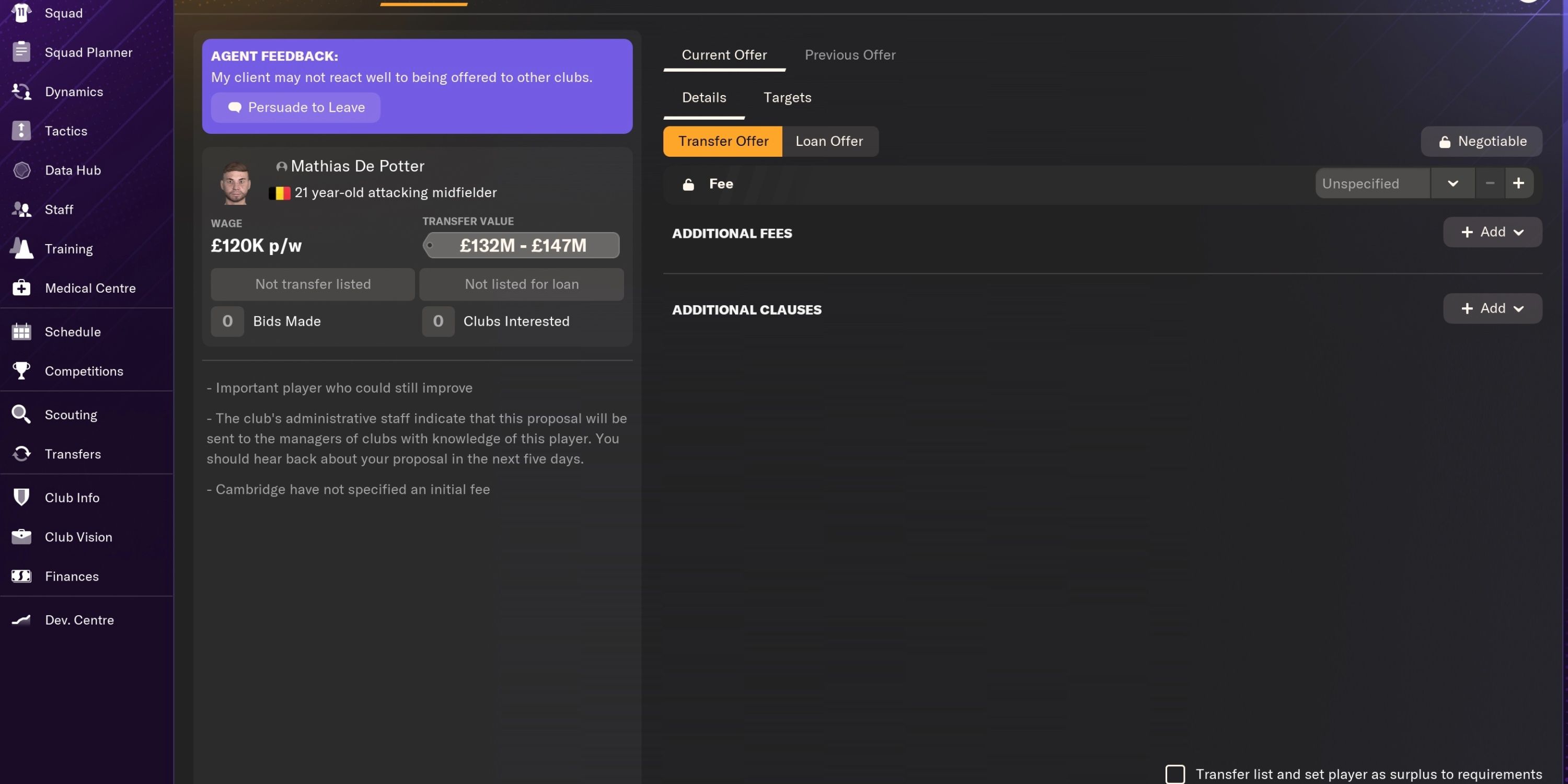Enable transfer list as surplus to requirements
The image size is (1568, 784).
point(1175,774)
